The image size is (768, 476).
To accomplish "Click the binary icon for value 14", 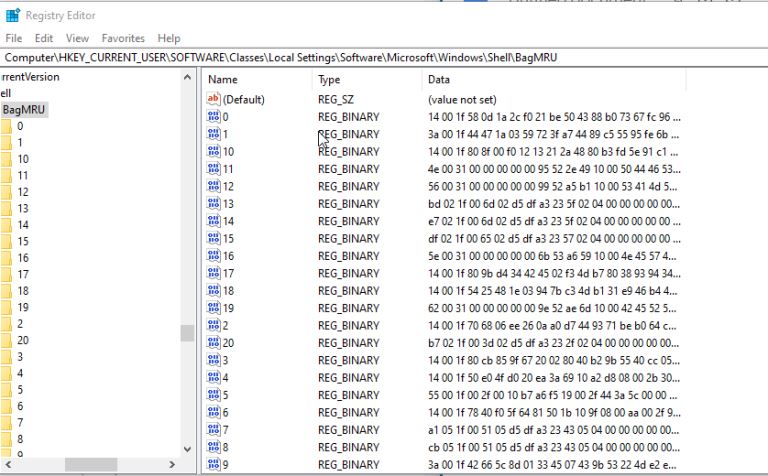I will click(214, 221).
